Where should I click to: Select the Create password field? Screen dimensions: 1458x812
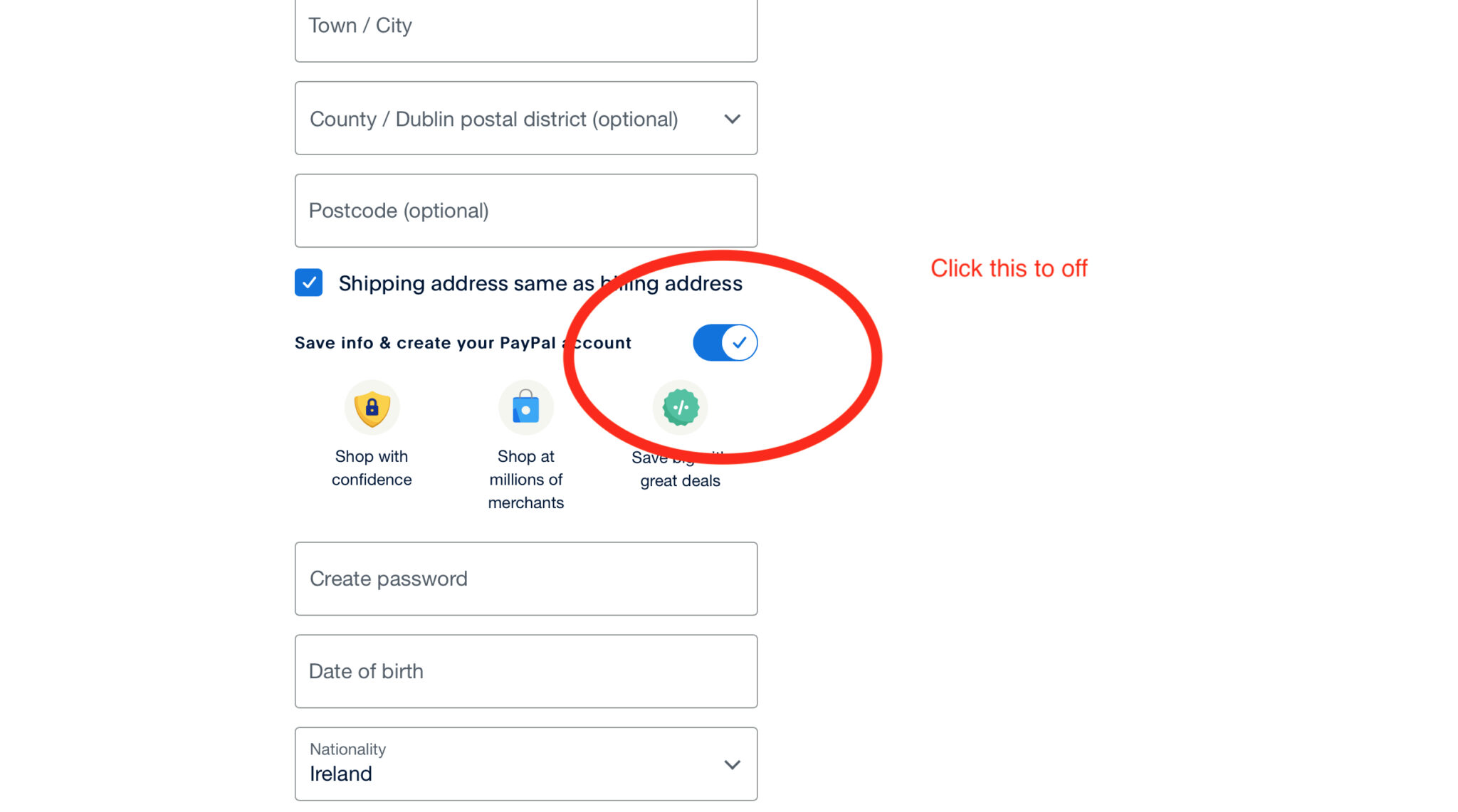point(525,579)
